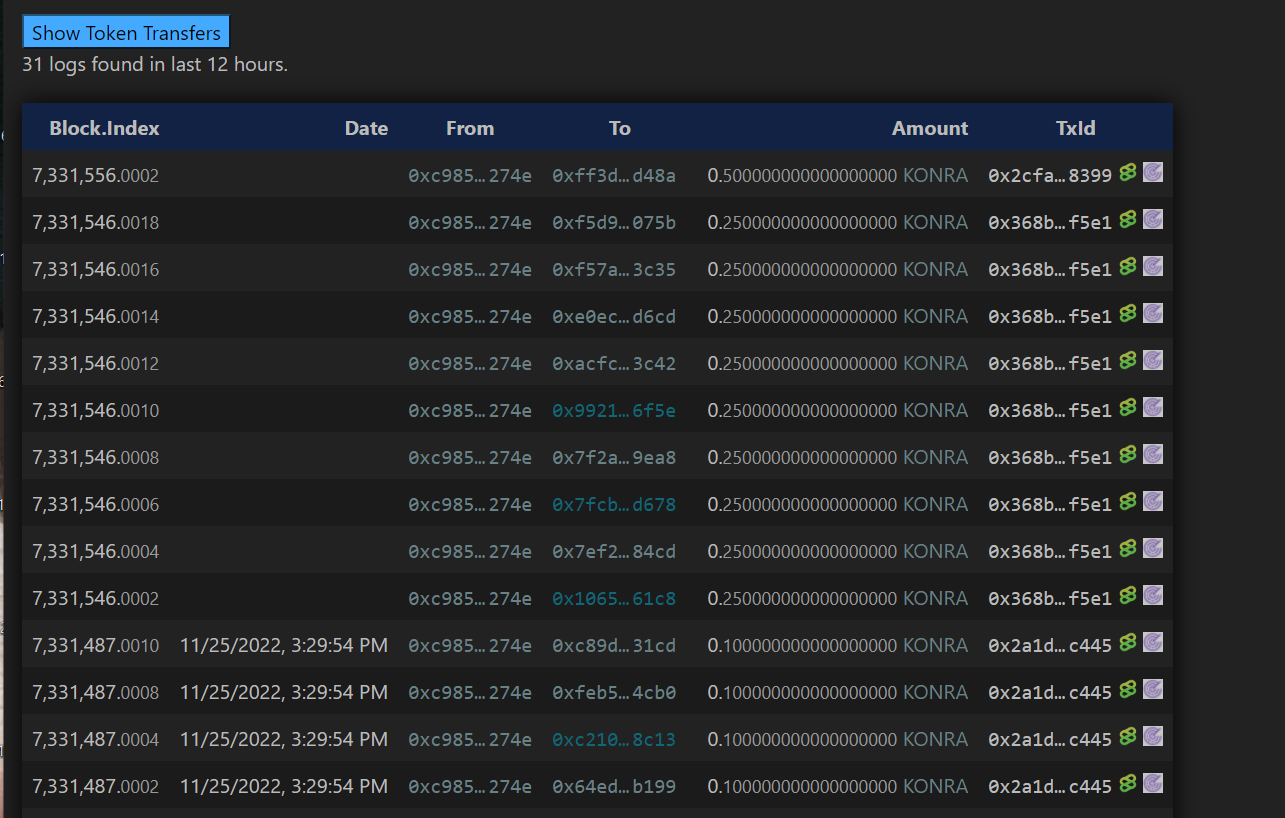Image resolution: width=1285 pixels, height=818 pixels.
Task: Click green knot icon in row 7,331,546.0012
Action: [x=1128, y=360]
